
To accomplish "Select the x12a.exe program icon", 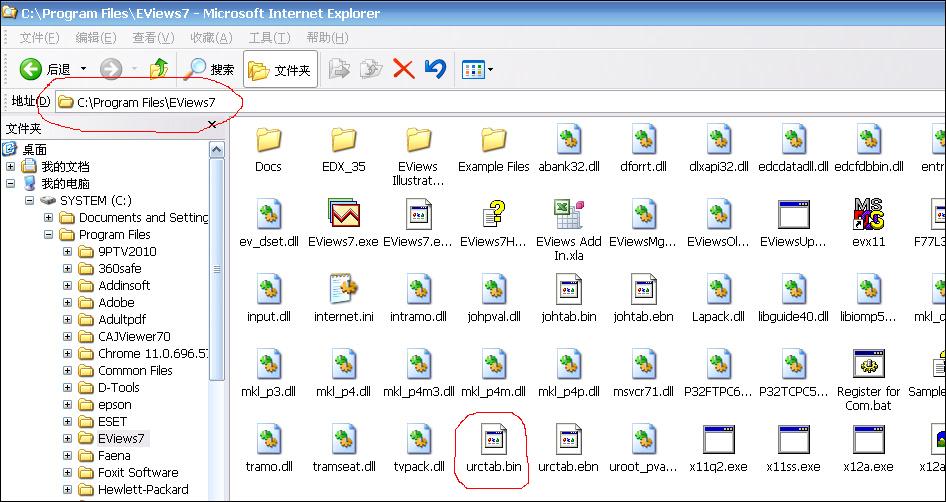I will tap(868, 439).
